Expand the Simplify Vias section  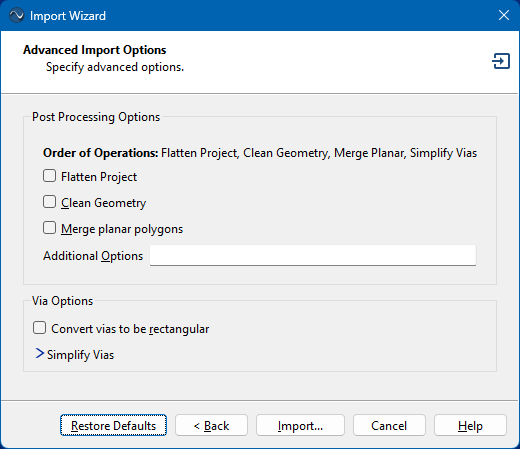[x=40, y=354]
